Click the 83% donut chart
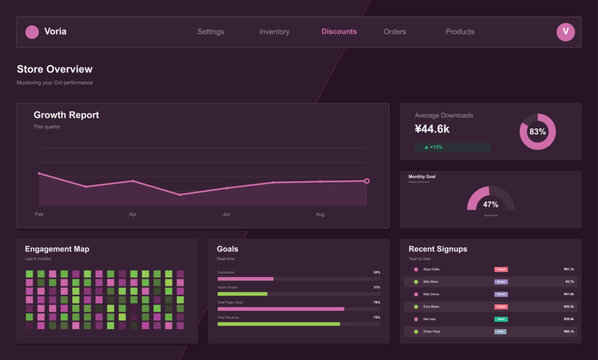Image resolution: width=598 pixels, height=360 pixels. pyautogui.click(x=537, y=132)
